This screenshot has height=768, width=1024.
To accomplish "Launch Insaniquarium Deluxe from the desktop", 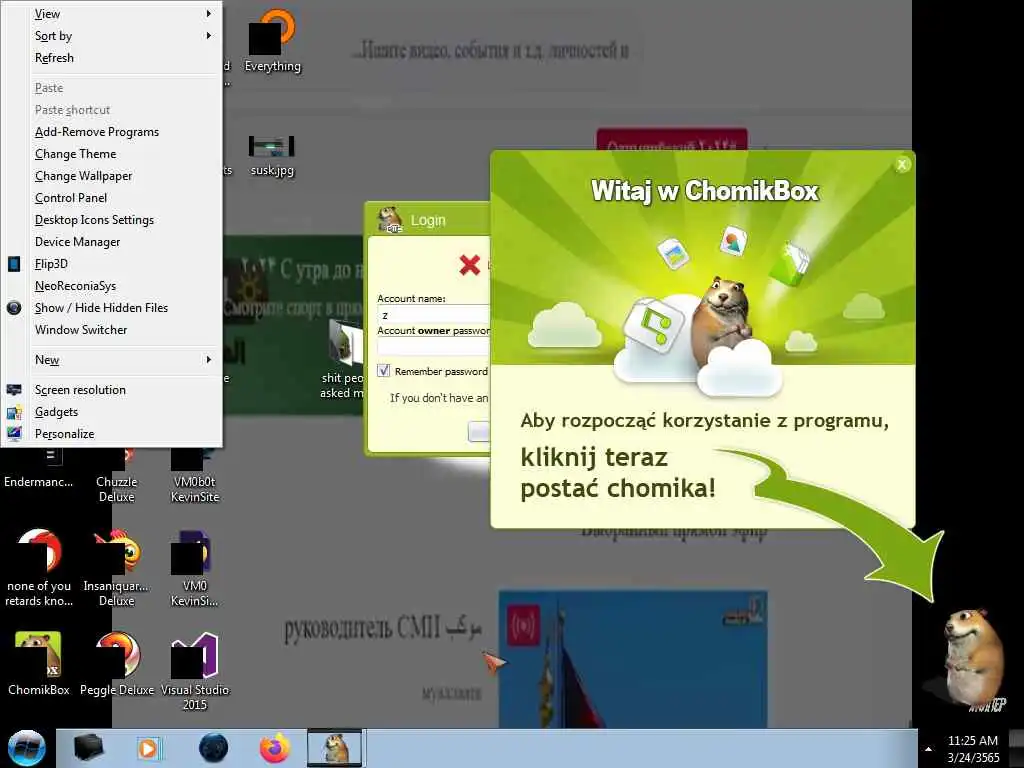I will [116, 568].
